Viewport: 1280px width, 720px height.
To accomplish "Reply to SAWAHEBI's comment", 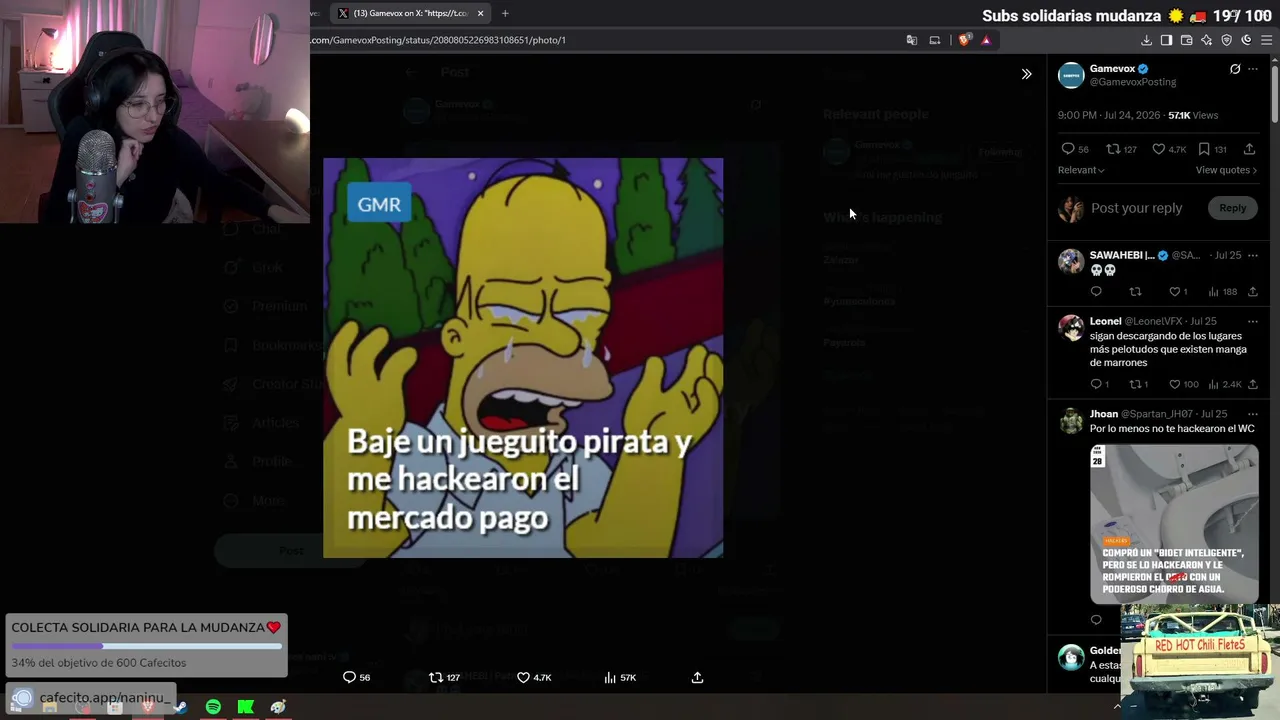I will 1096,292.
